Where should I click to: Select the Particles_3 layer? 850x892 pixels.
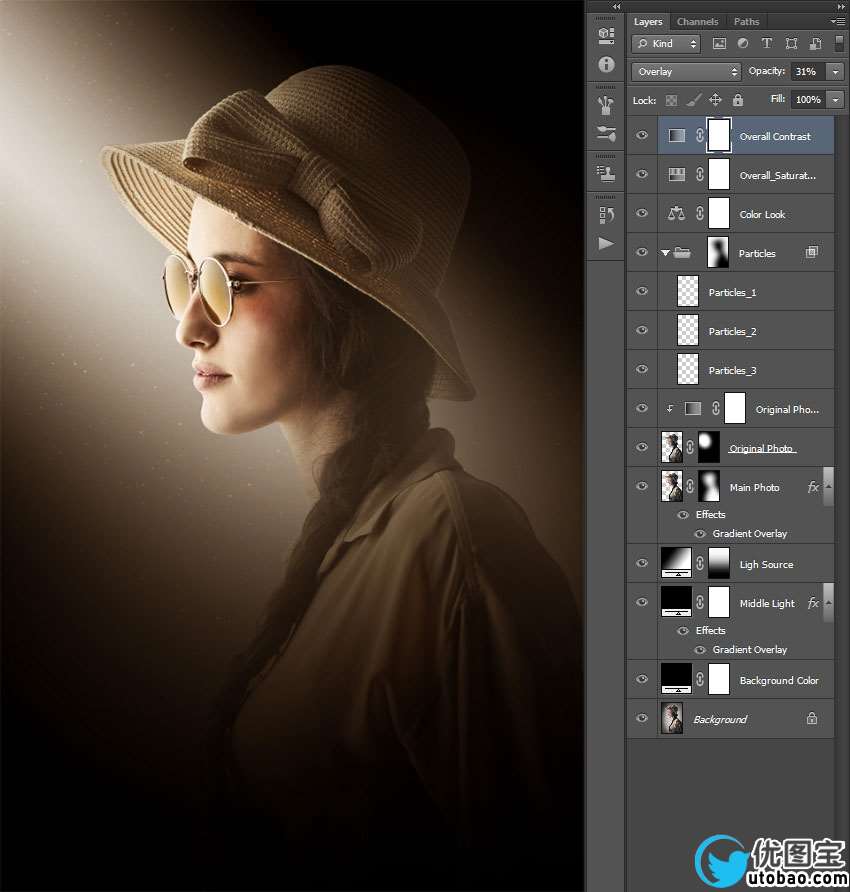[731, 370]
